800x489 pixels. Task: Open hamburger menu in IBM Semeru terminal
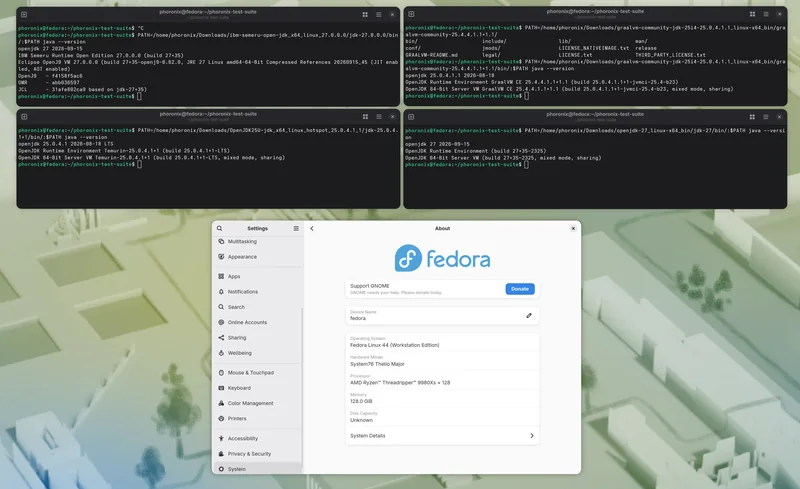379,15
